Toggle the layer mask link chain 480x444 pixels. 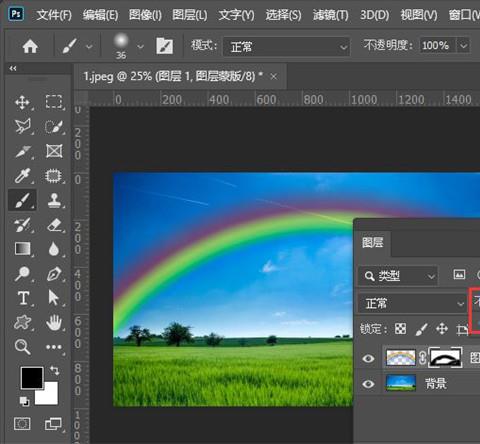tap(422, 358)
